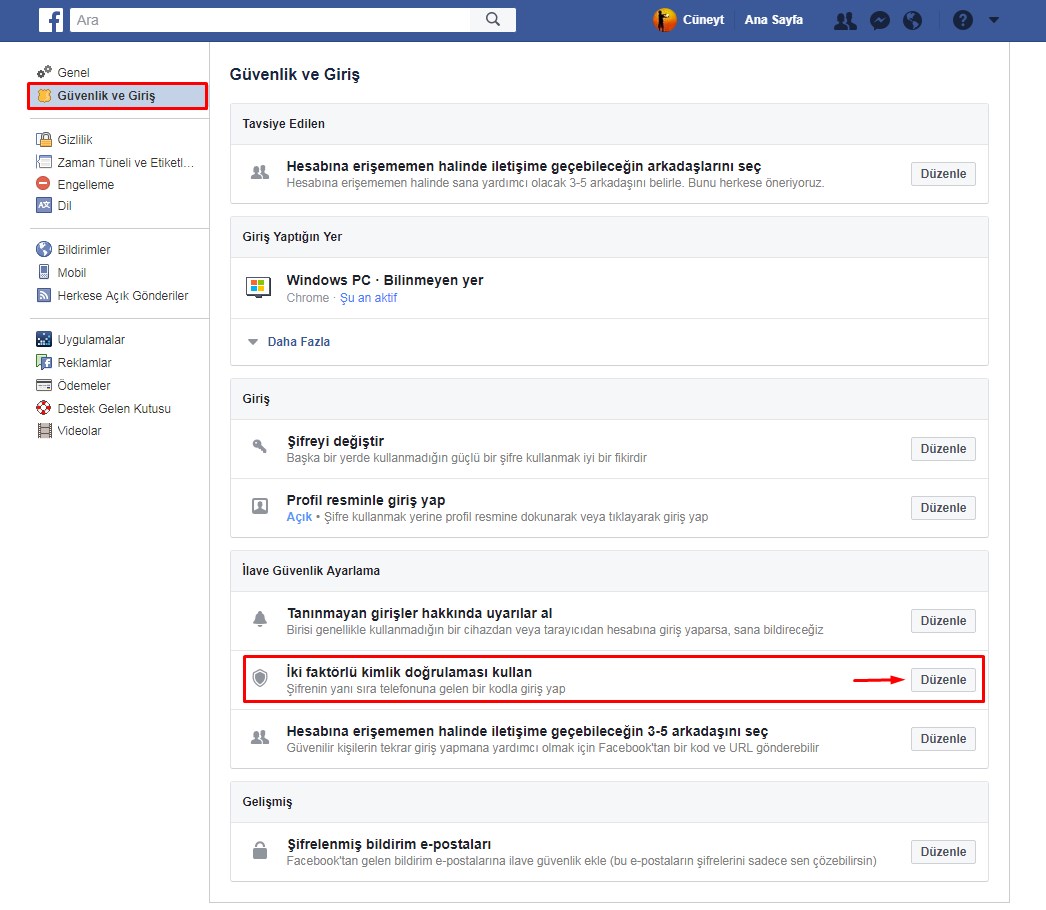Click Düzenle for Profil resminle giriş yap
Image resolution: width=1046 pixels, height=910 pixels.
(942, 508)
